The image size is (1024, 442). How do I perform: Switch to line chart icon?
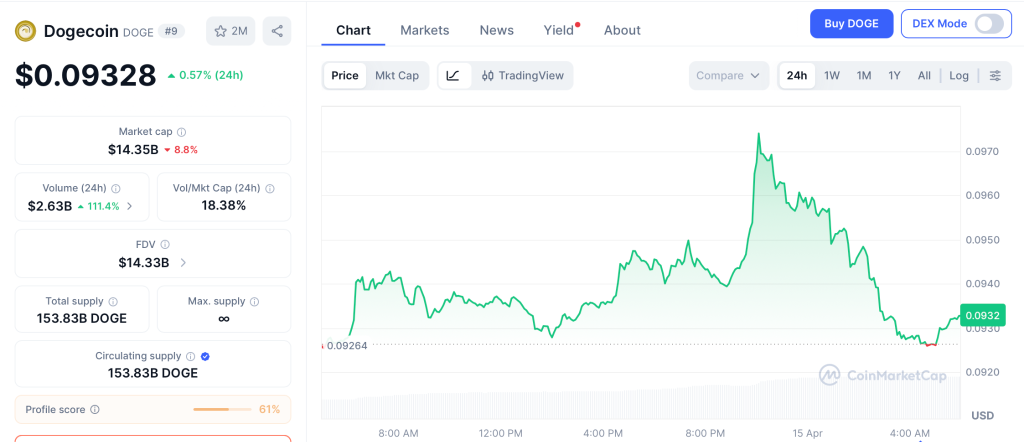click(453, 76)
